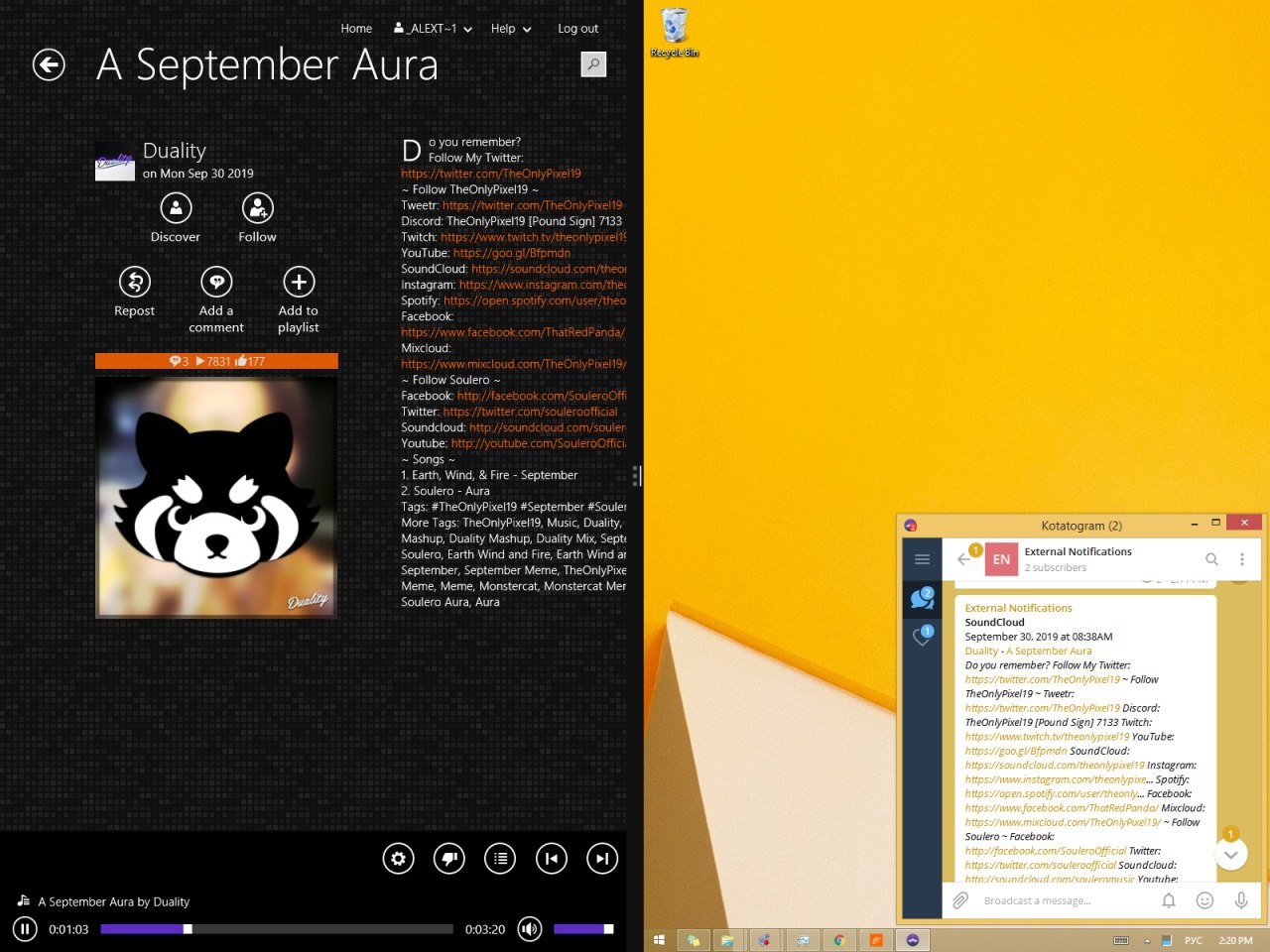Viewport: 1270px width, 952px height.
Task: Open the Duality artist name link
Action: tap(175, 151)
